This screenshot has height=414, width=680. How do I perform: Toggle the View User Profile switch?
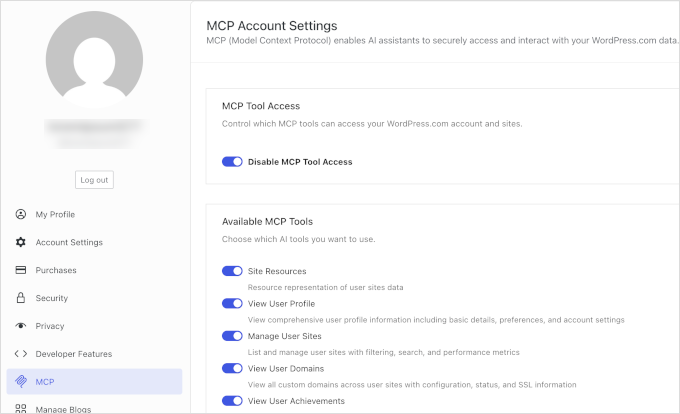(x=232, y=303)
